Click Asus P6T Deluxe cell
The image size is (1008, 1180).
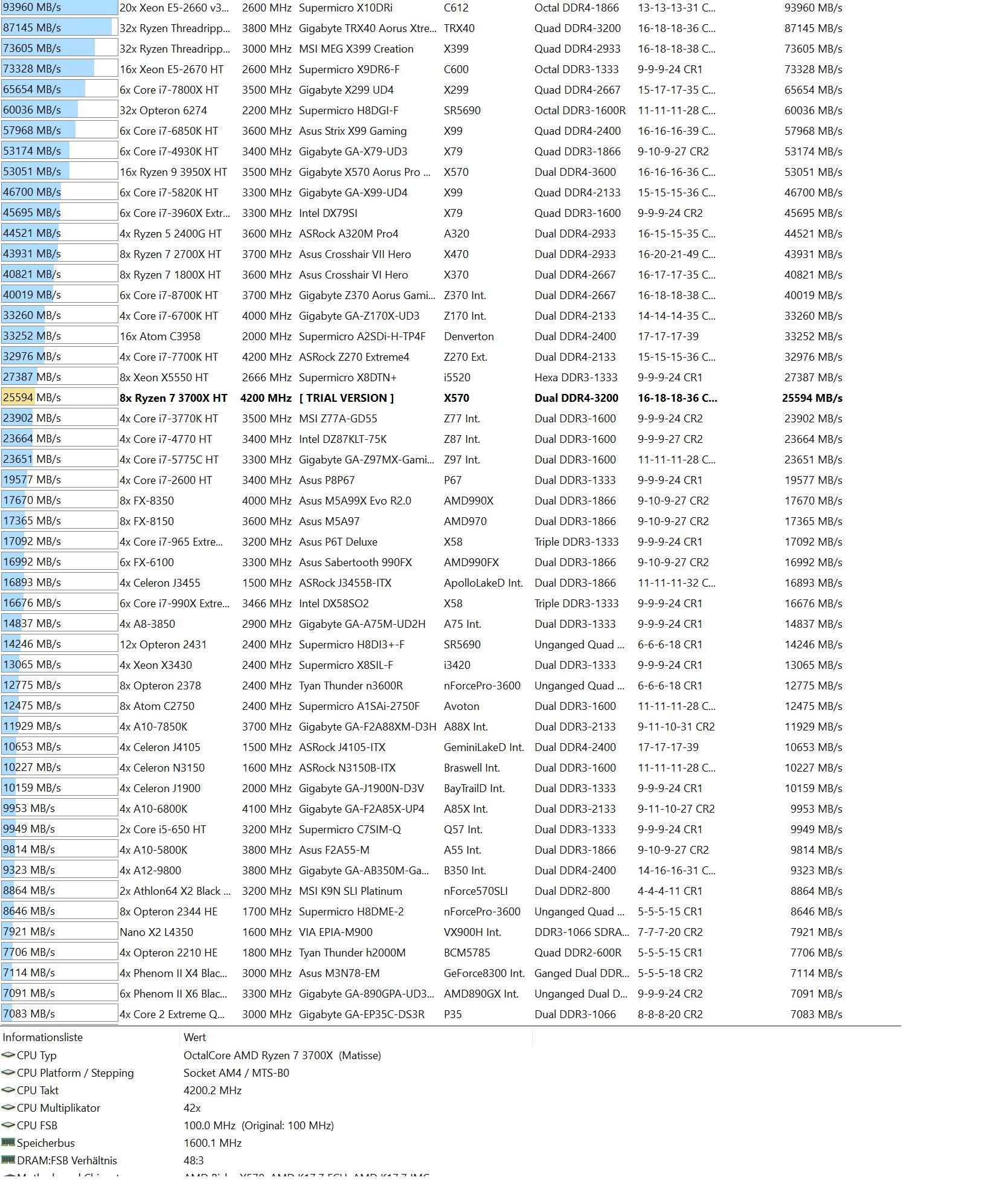point(338,541)
